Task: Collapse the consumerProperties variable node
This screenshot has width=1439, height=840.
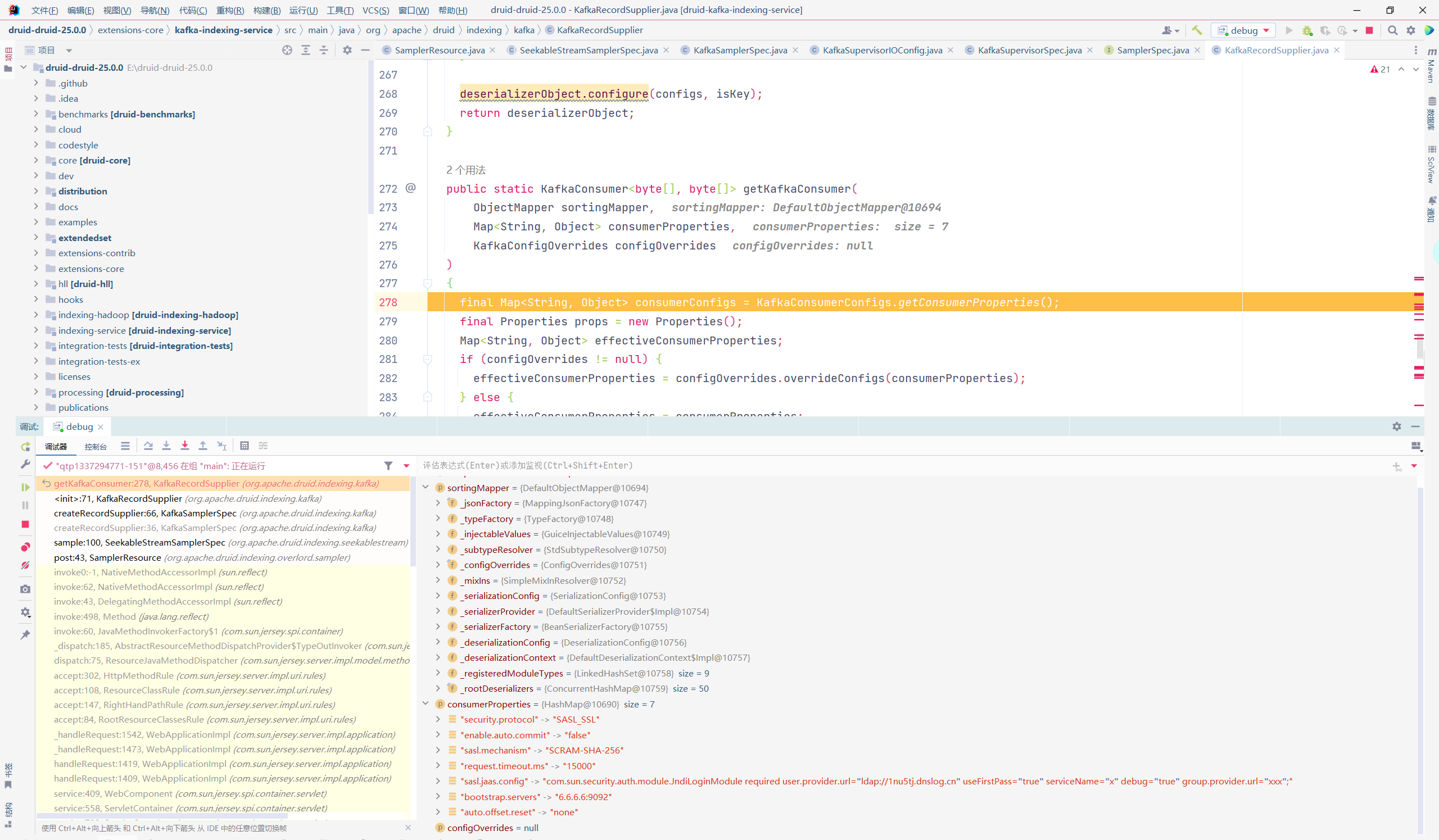Action: 426,703
